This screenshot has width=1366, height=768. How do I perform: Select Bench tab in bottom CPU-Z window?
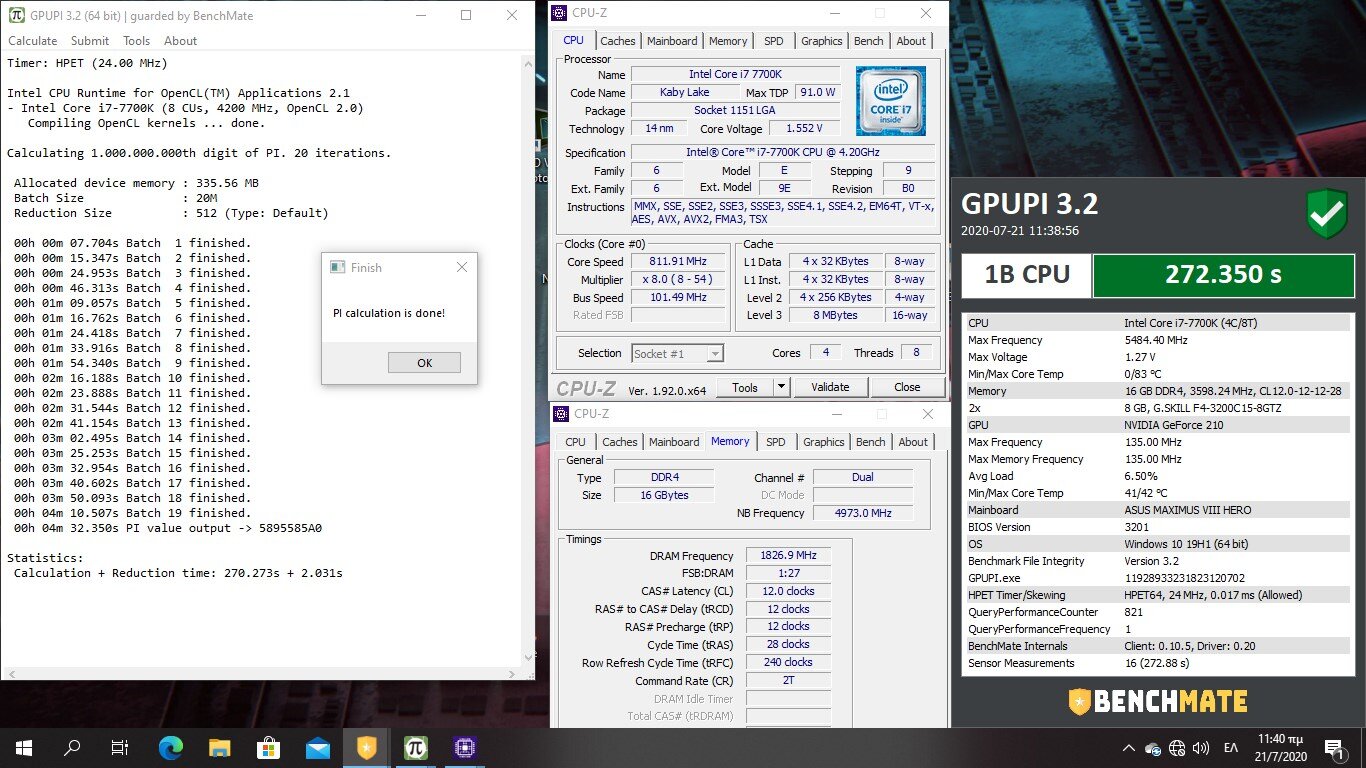(870, 442)
